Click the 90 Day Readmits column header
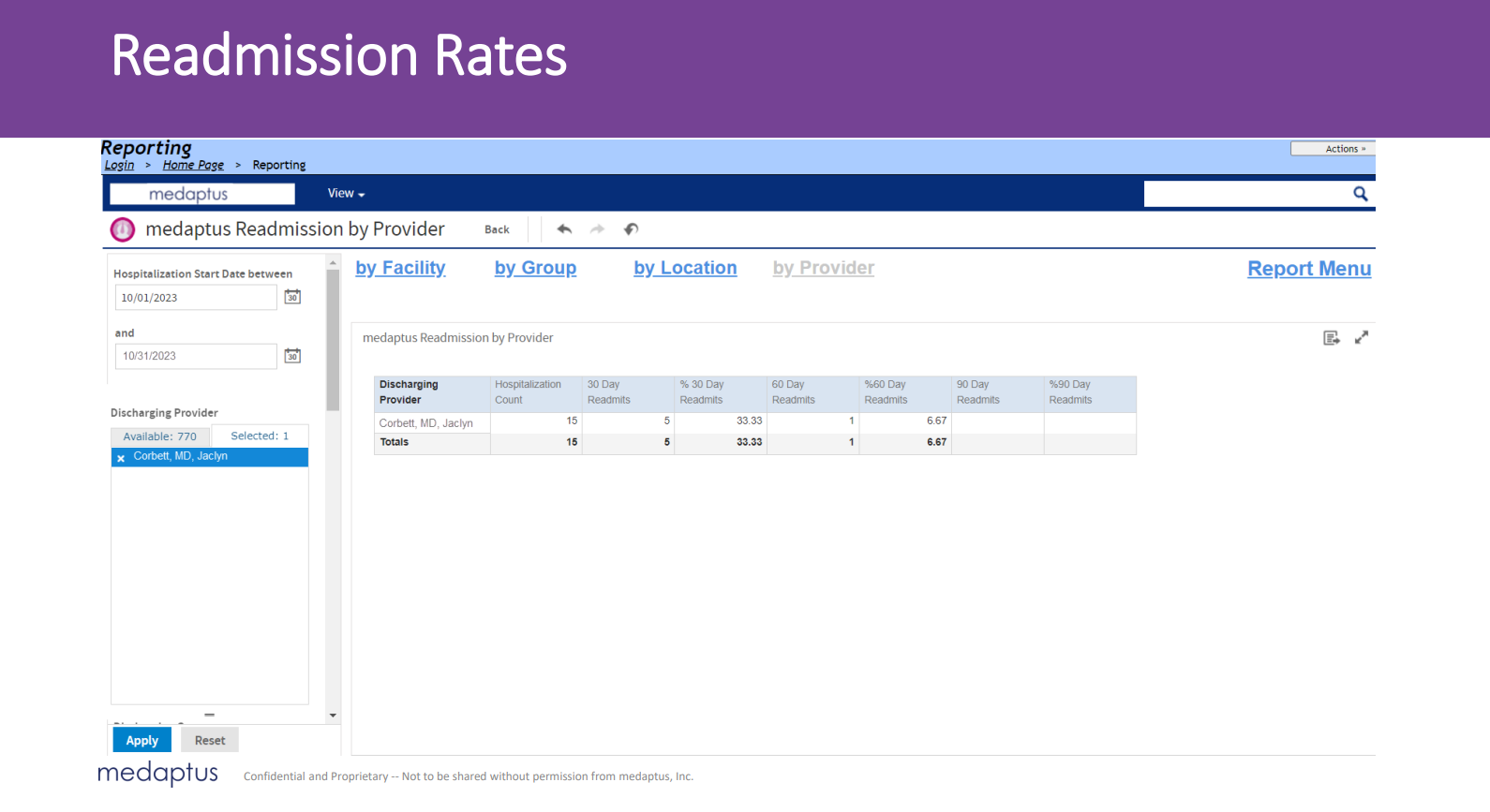The width and height of the screenshot is (1490, 812). pos(997,392)
